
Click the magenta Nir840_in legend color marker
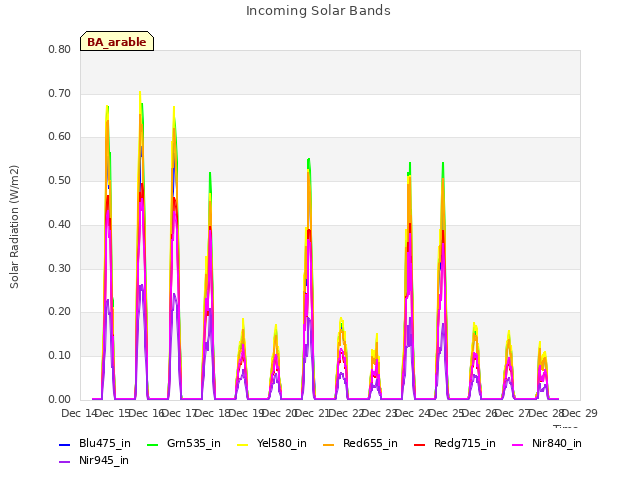518,444
